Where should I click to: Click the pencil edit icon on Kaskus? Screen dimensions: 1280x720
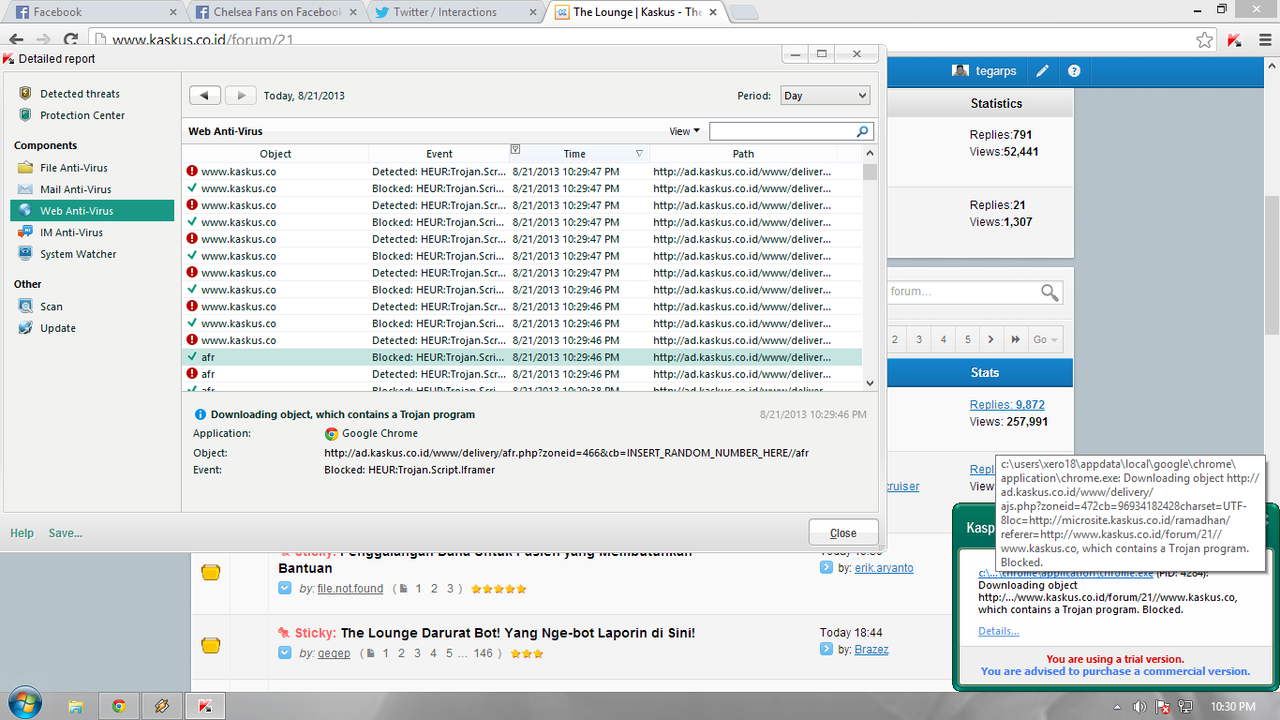[1042, 71]
